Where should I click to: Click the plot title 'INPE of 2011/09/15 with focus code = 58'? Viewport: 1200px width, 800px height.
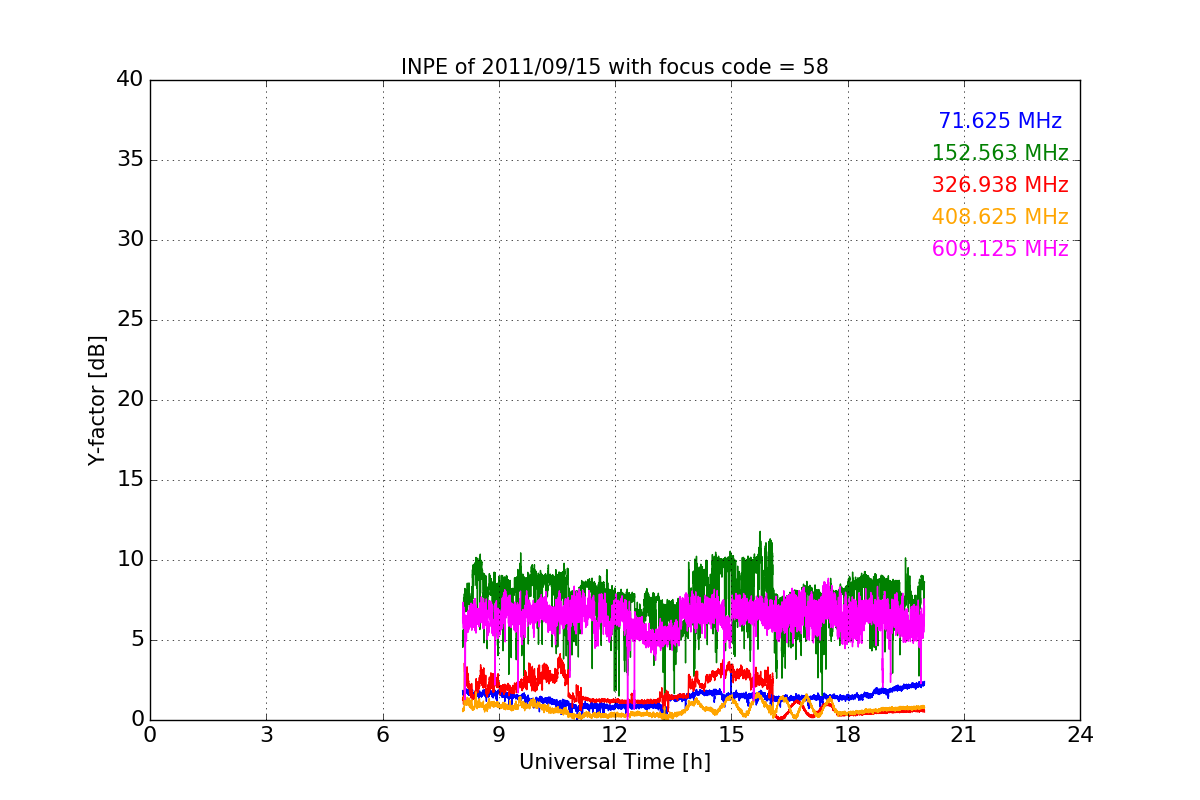coord(615,67)
